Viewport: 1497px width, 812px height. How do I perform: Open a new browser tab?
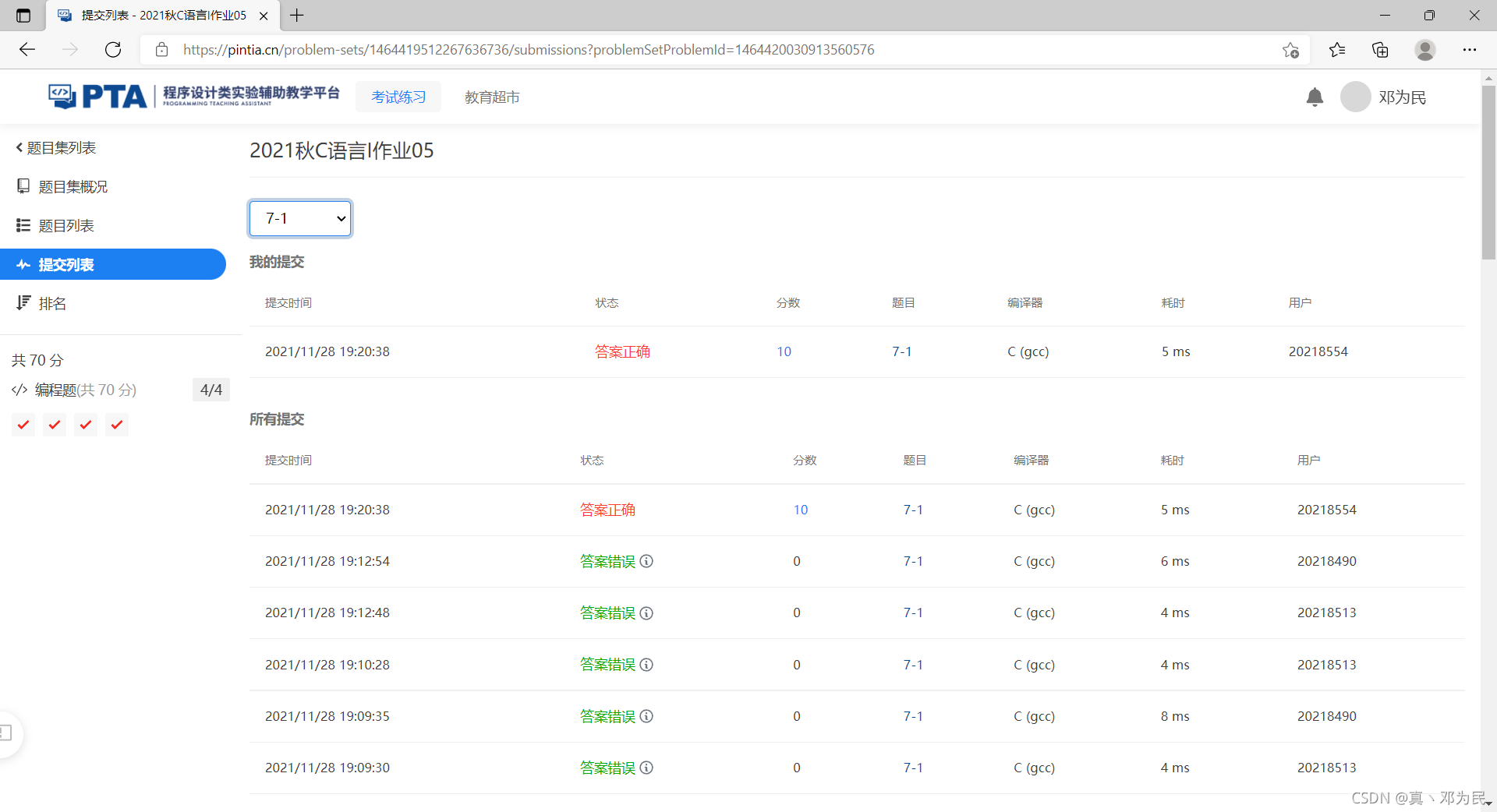(x=297, y=15)
